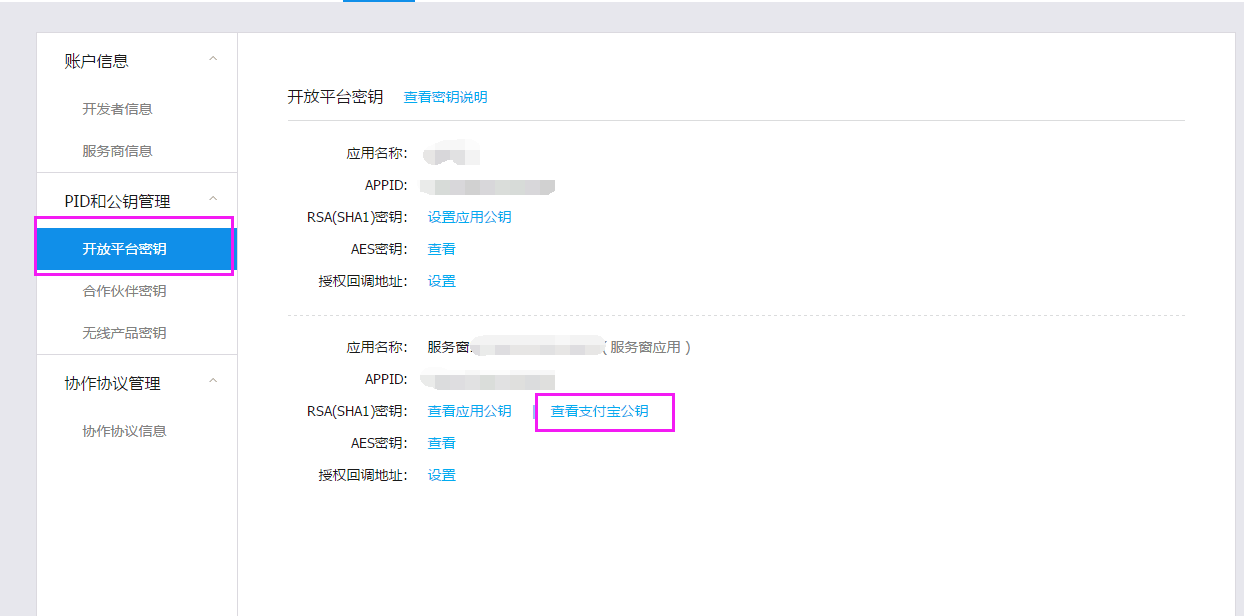Screen dimensions: 1244x616
Task: View AES密钥 for the first application
Action: tap(441, 249)
